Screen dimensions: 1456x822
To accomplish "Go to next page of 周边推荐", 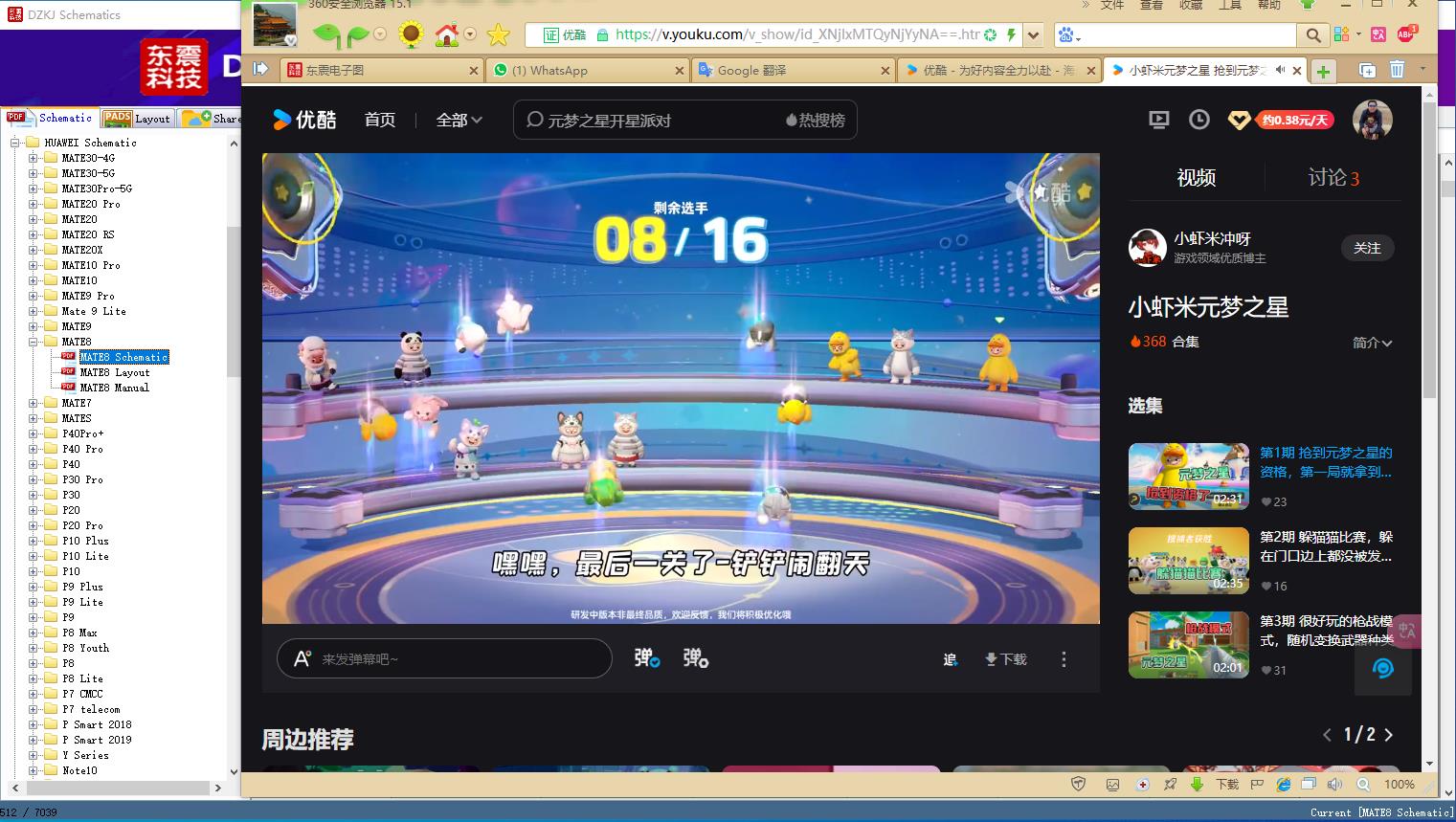I will (x=1389, y=735).
